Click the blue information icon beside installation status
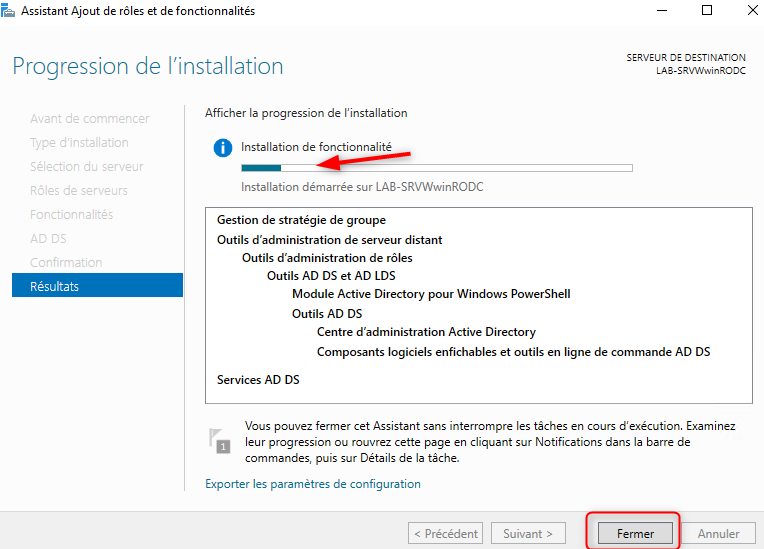764x549 pixels. [x=223, y=147]
